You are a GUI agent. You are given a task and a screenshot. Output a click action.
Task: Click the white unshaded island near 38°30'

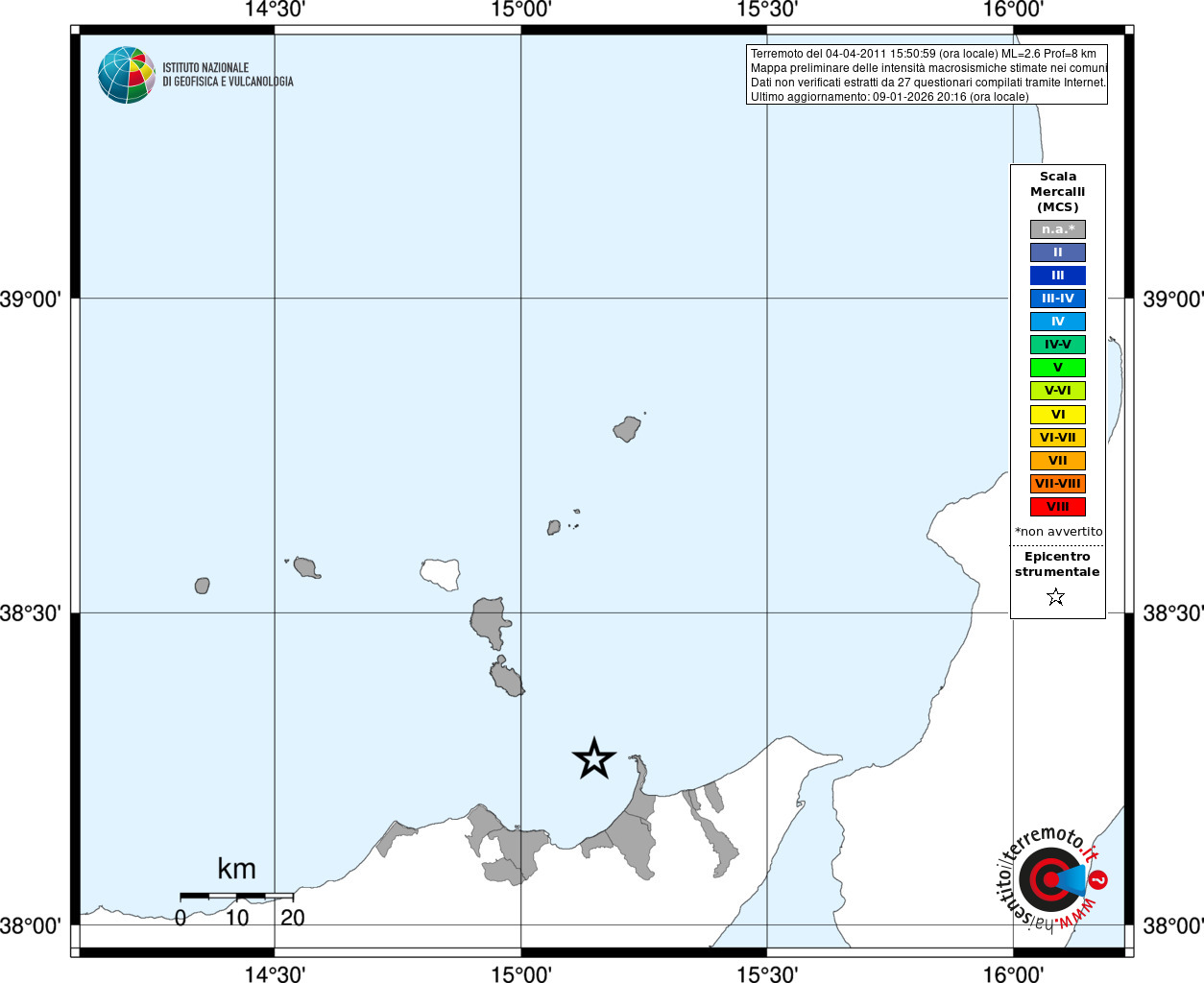441,573
